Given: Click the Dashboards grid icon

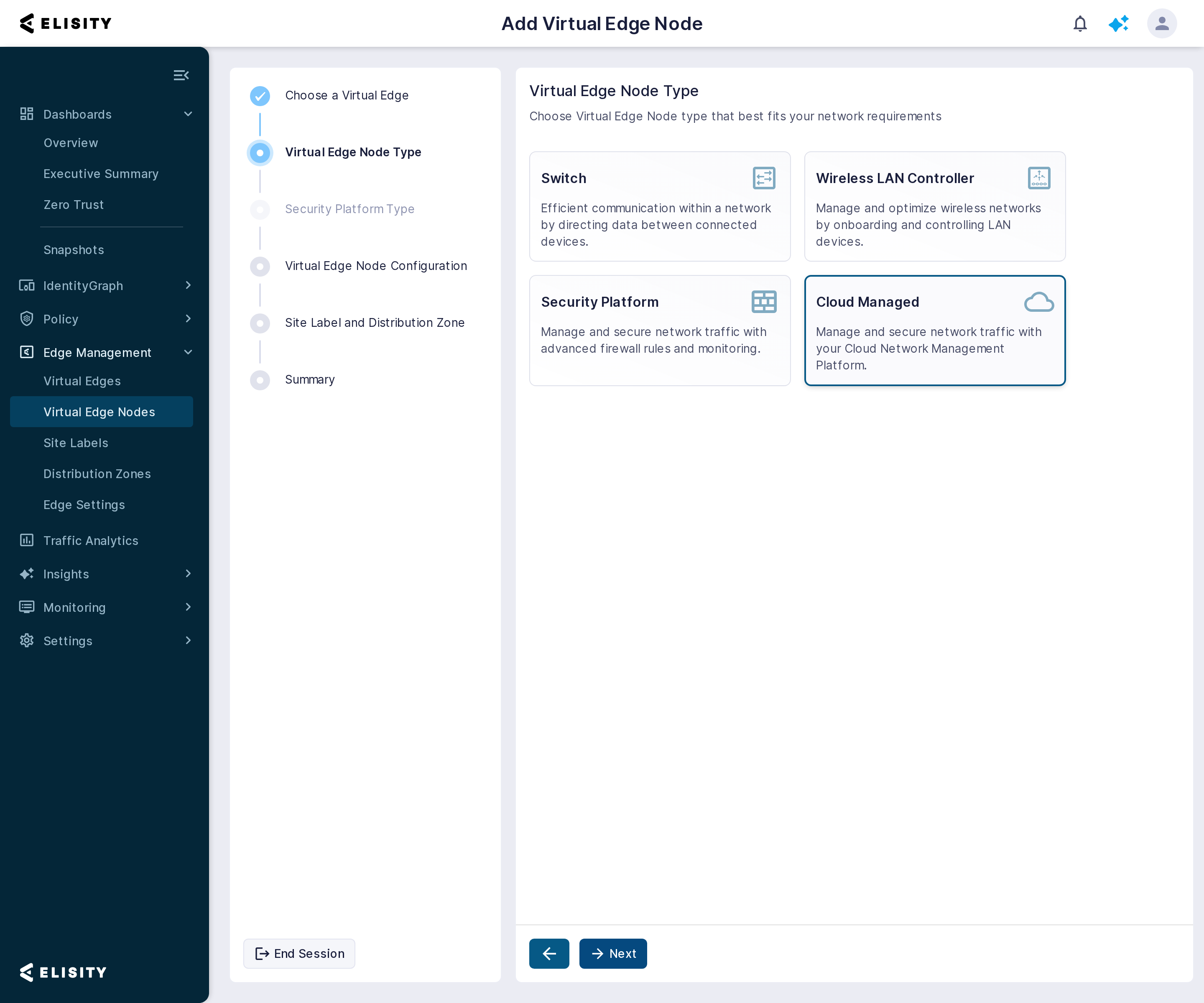Looking at the screenshot, I should [x=26, y=114].
